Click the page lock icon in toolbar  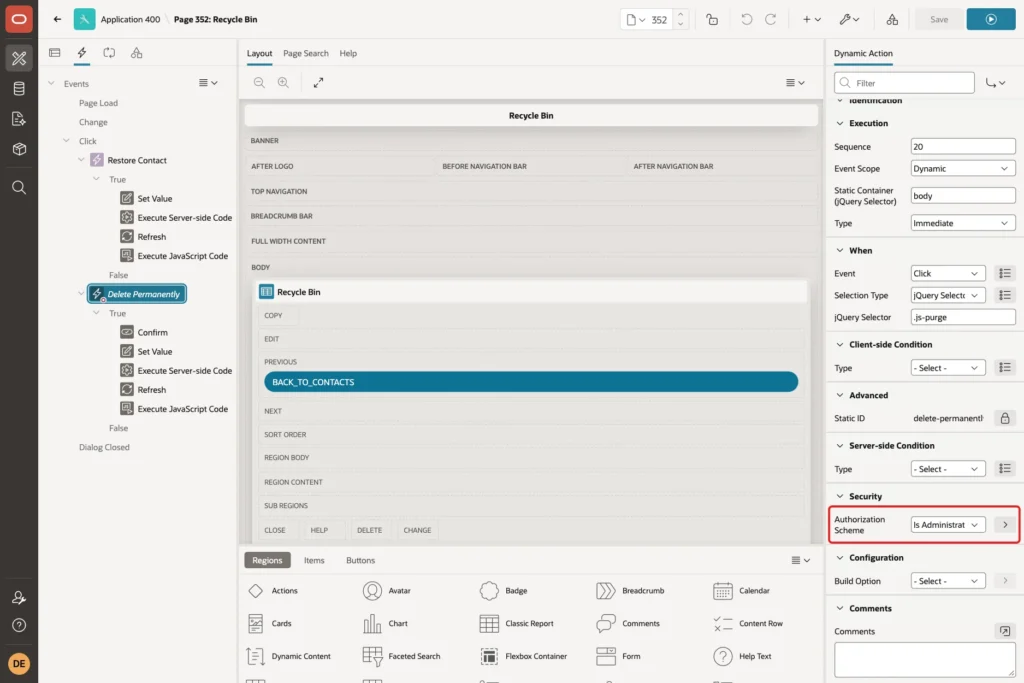coord(712,20)
